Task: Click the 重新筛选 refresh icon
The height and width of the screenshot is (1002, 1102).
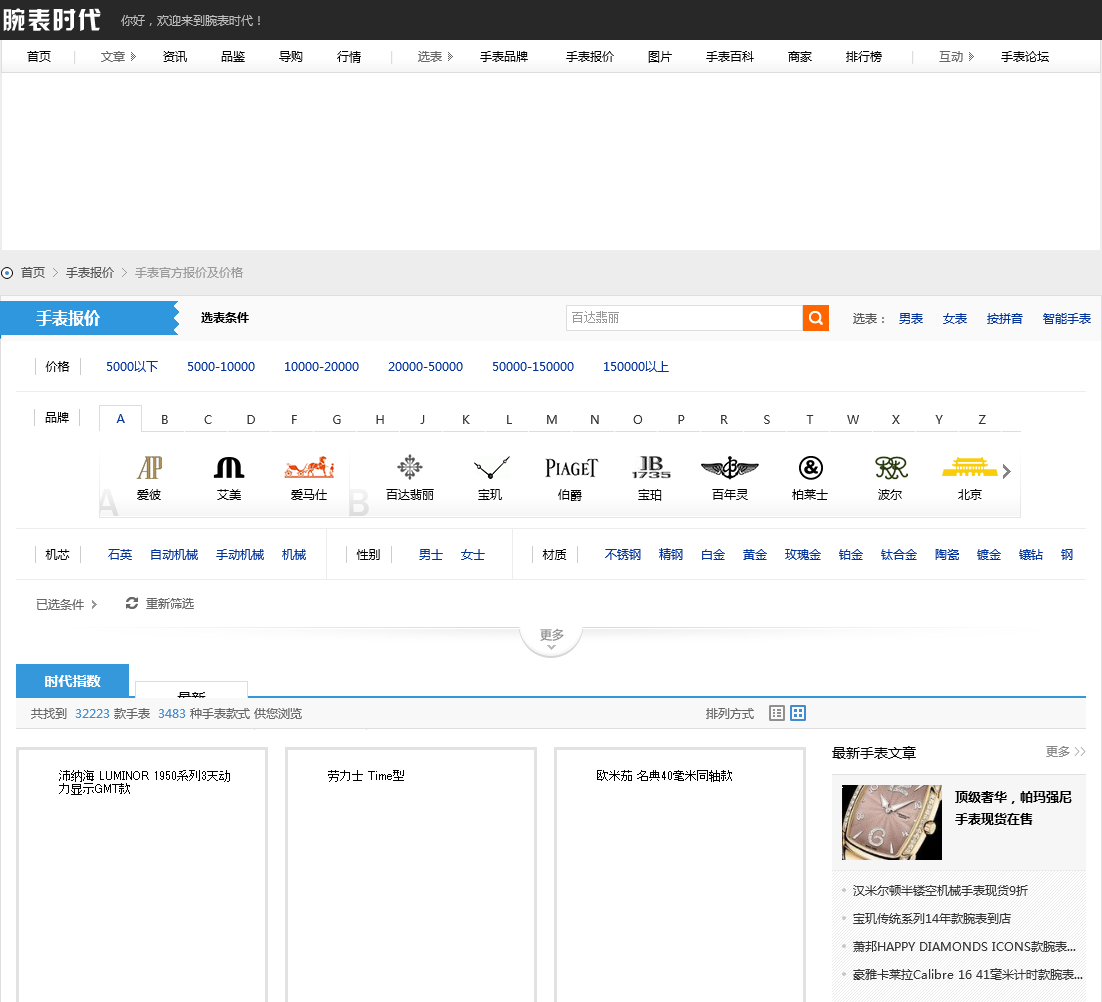Action: click(x=131, y=603)
